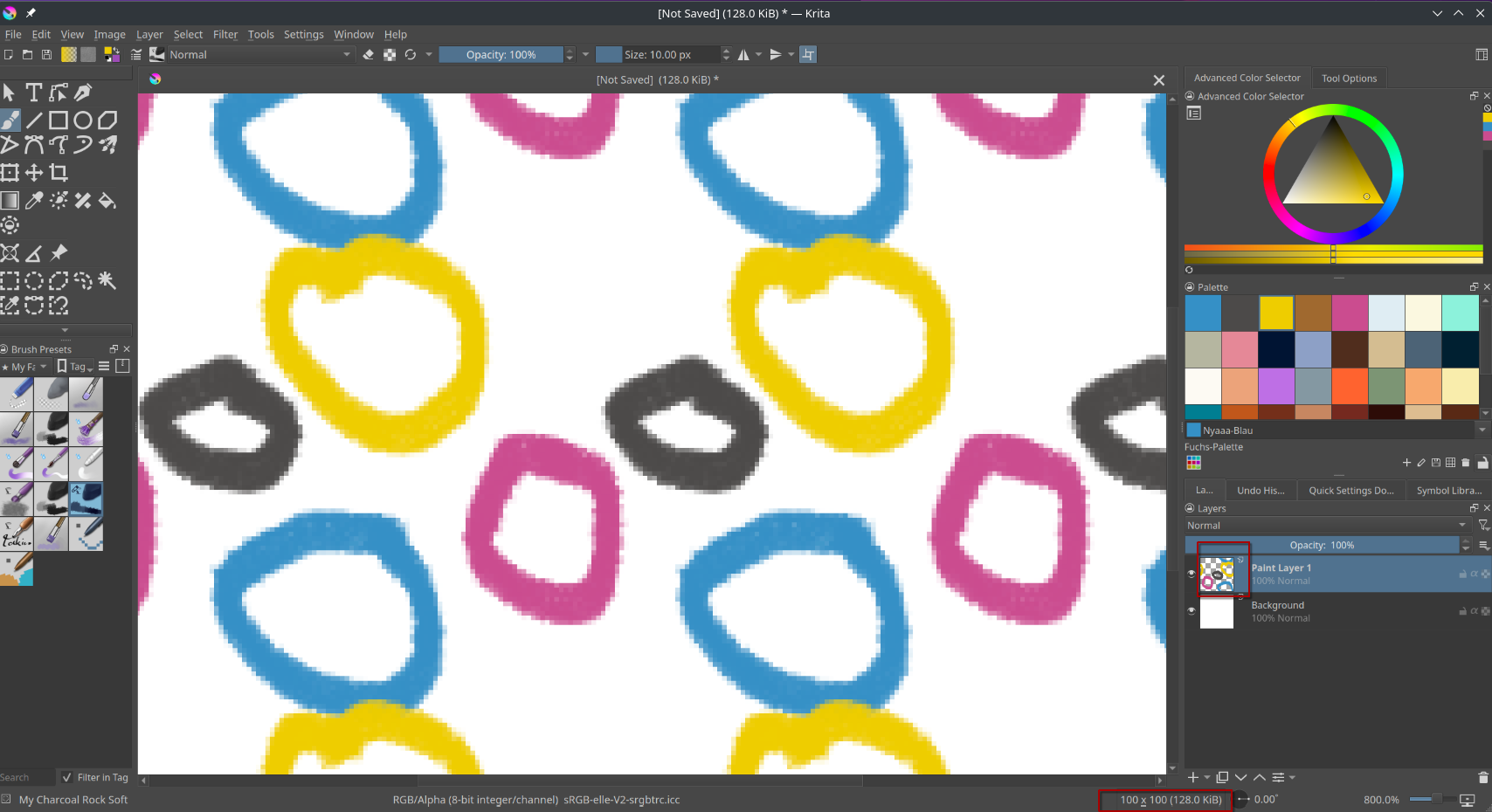
Task: Open the Undo History tab
Action: click(1261, 491)
